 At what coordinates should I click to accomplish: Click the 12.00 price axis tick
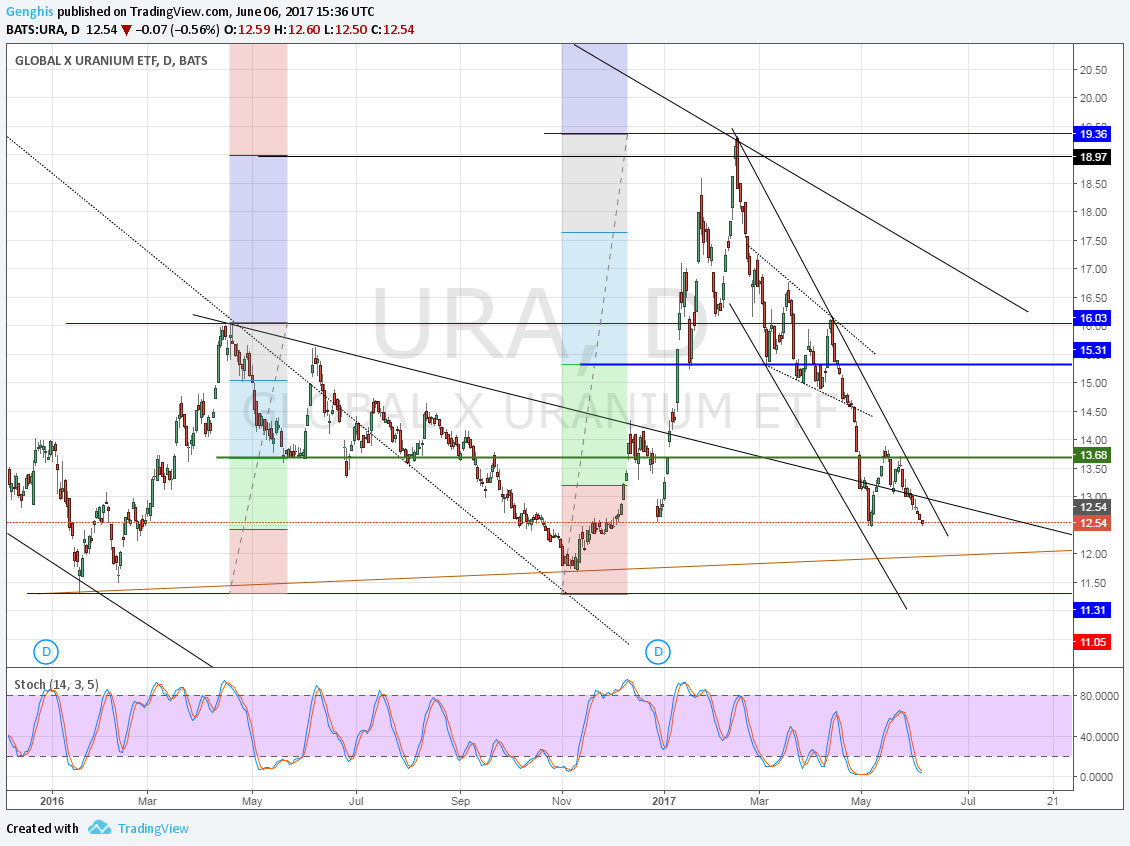(1093, 554)
